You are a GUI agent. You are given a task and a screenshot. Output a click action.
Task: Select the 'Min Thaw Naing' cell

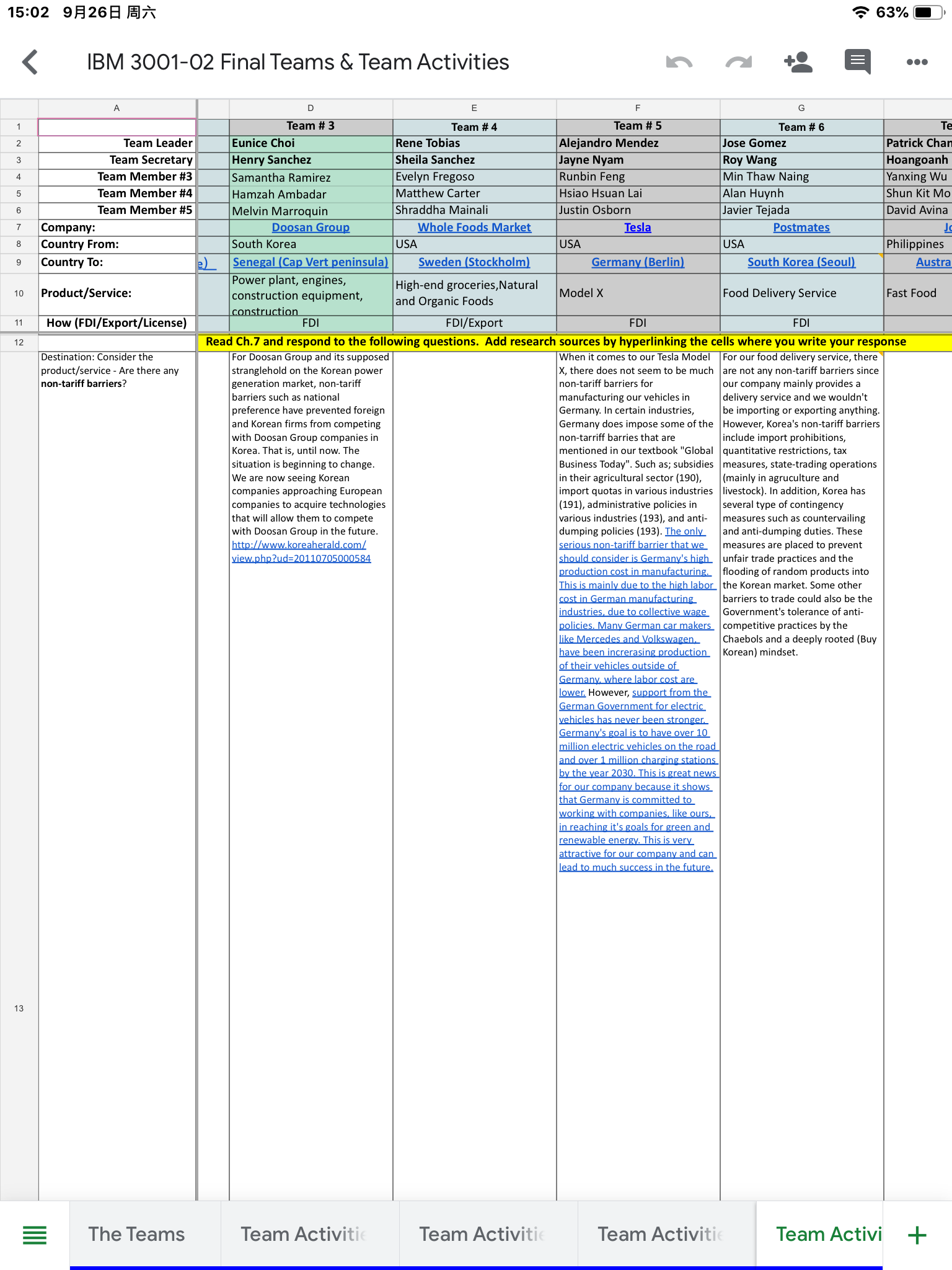[x=801, y=177]
